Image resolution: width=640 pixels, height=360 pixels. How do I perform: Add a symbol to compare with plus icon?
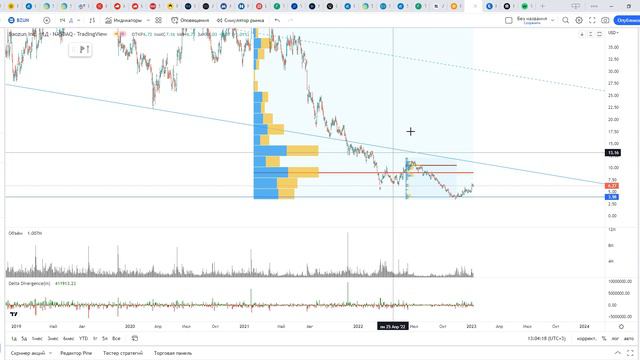pyautogui.click(x=47, y=20)
